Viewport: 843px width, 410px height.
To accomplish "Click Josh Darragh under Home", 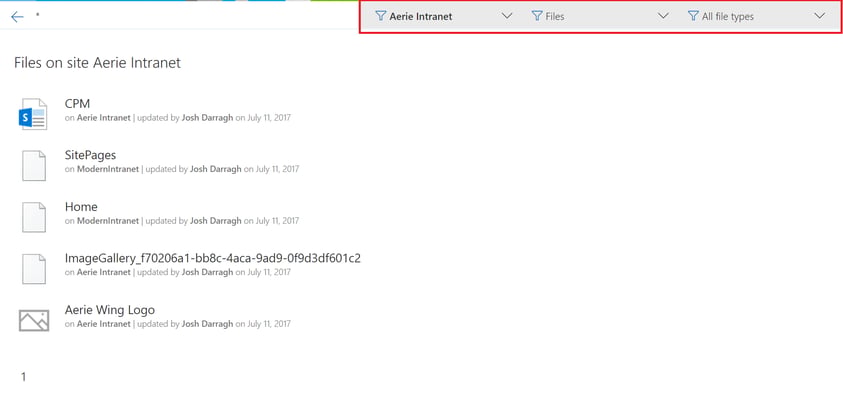I will coord(216,221).
